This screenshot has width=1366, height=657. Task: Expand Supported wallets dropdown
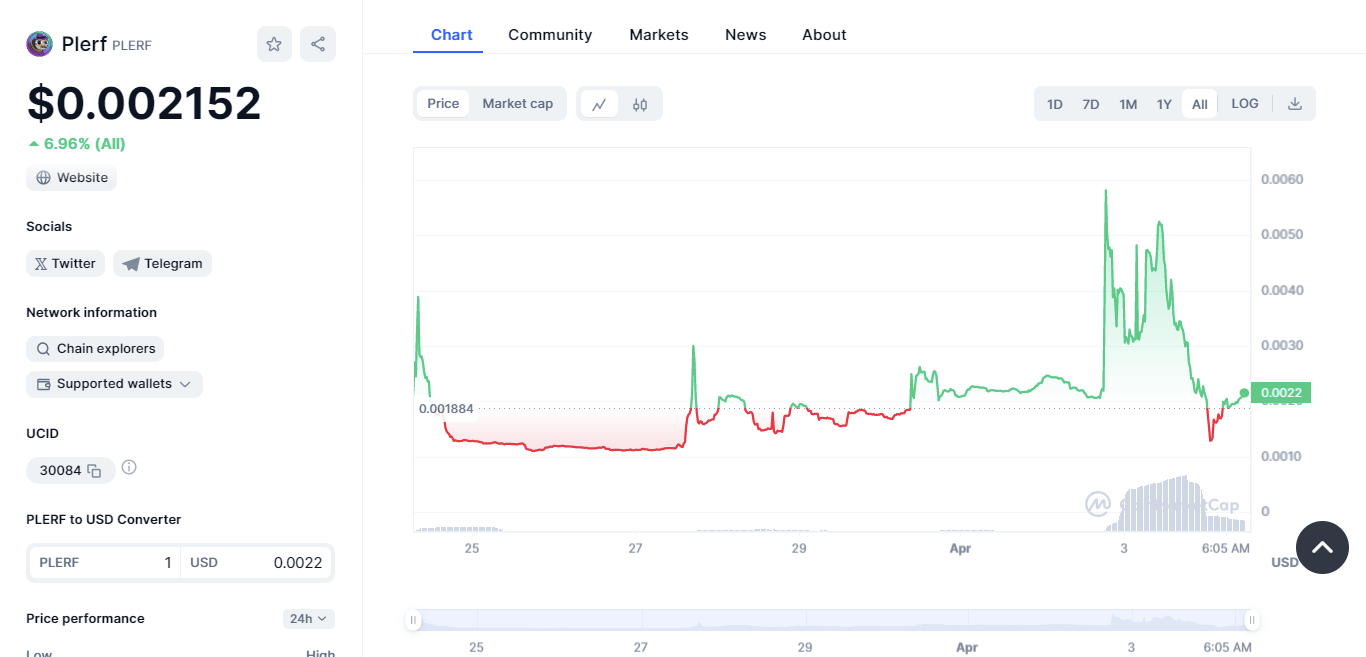[114, 384]
